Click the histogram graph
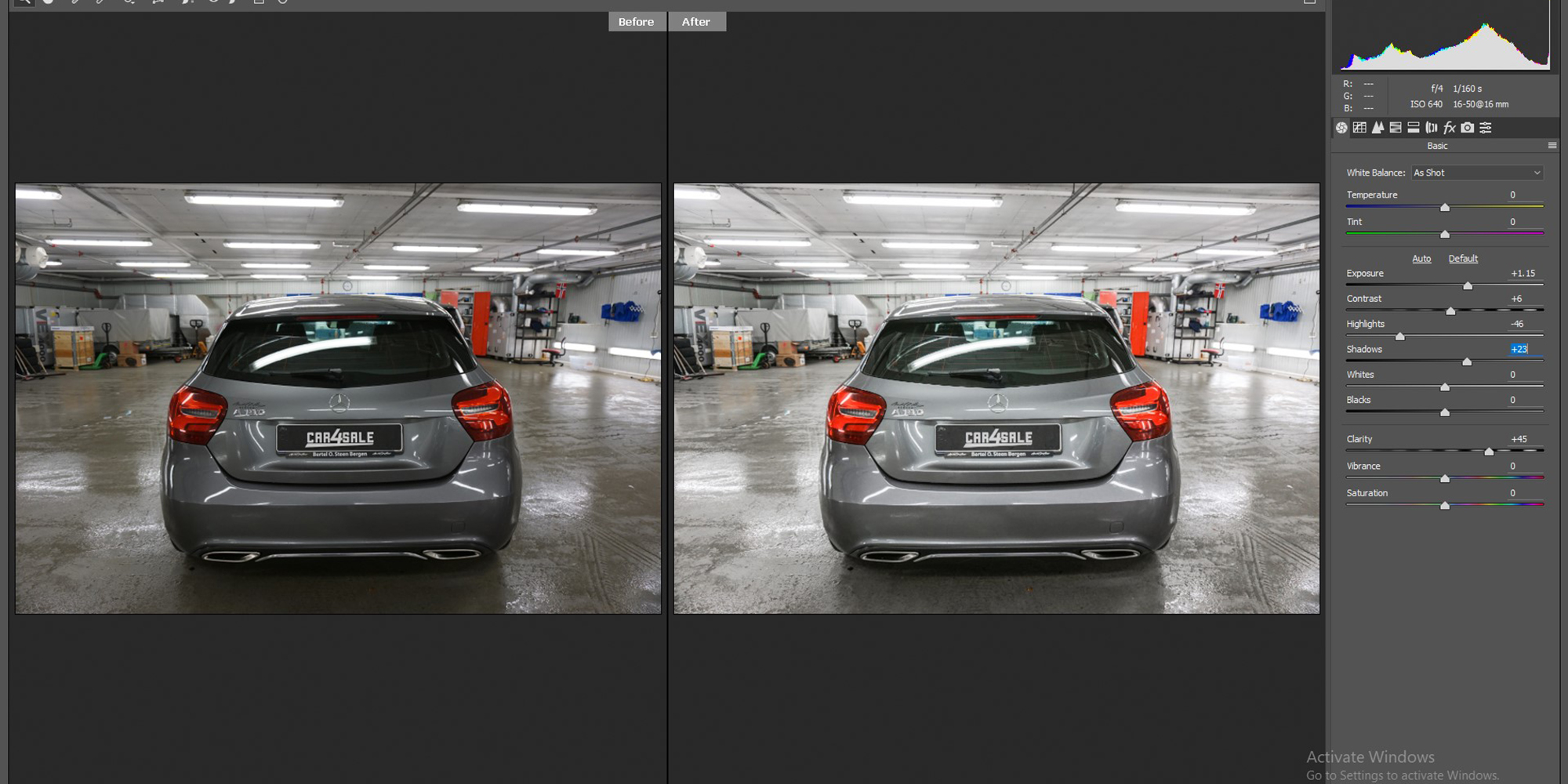 tap(1444, 36)
